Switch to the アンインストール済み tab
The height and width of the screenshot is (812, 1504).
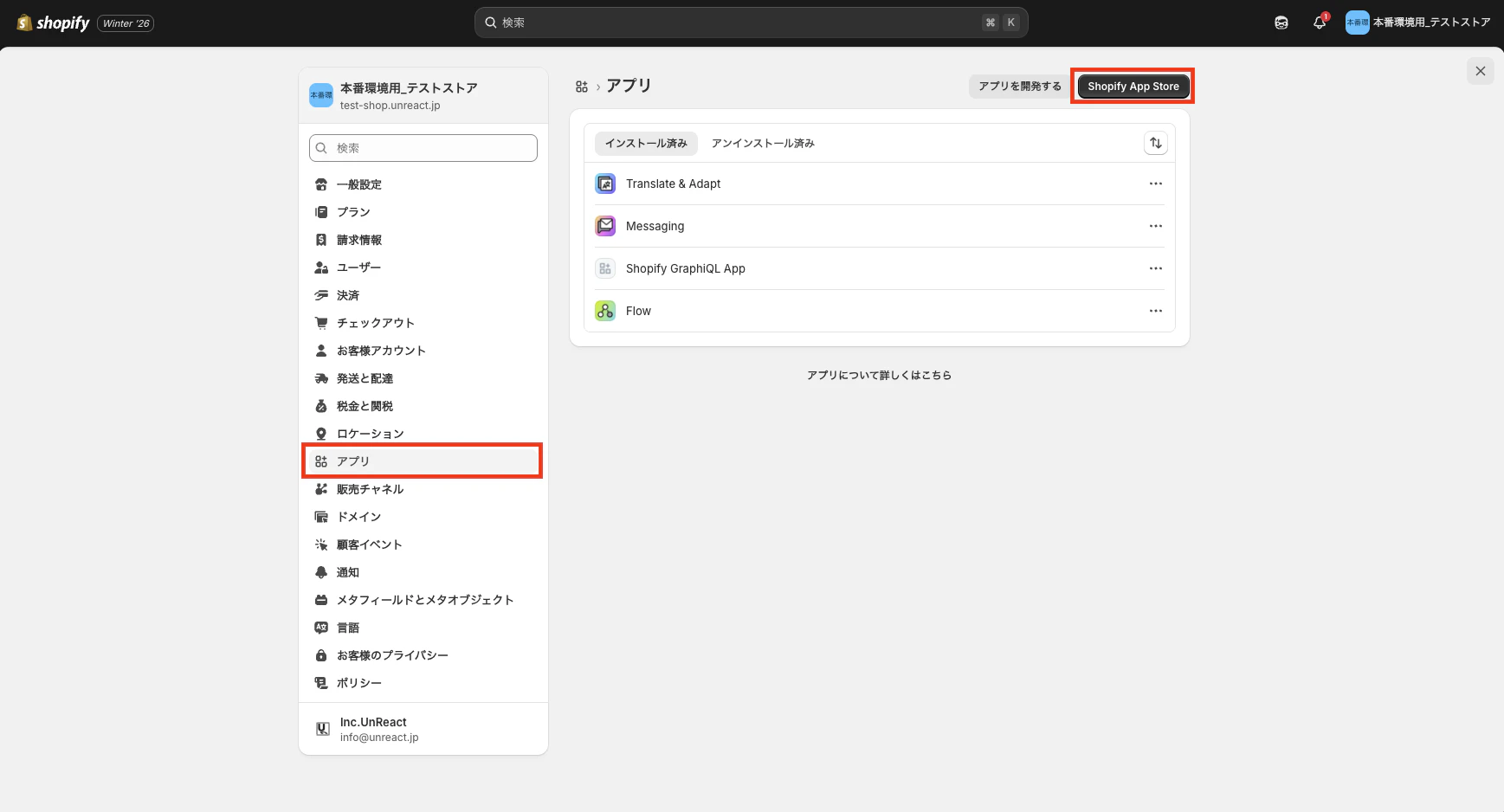tap(762, 143)
